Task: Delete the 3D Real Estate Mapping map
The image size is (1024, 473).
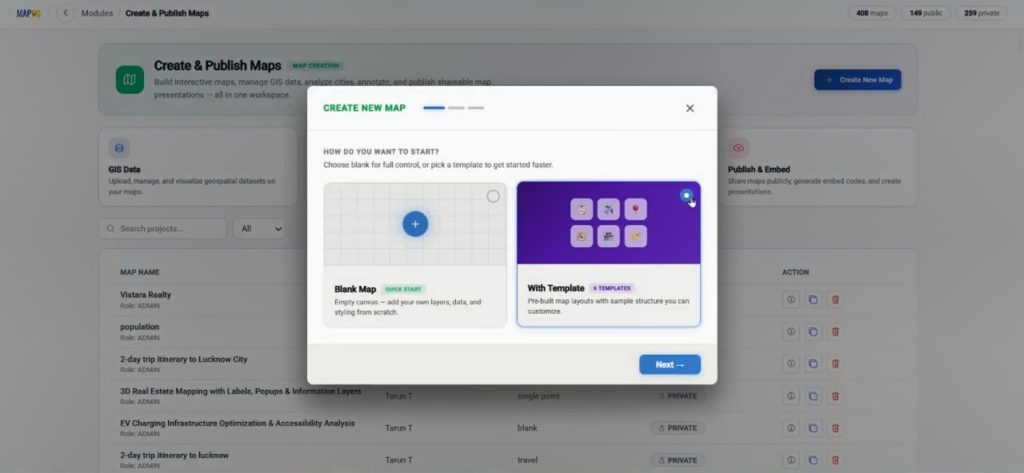Action: click(835, 396)
